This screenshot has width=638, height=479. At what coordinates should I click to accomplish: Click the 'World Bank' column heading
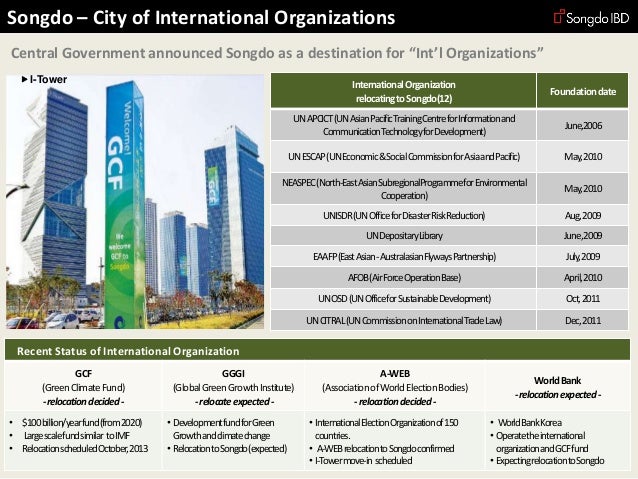pyautogui.click(x=557, y=381)
